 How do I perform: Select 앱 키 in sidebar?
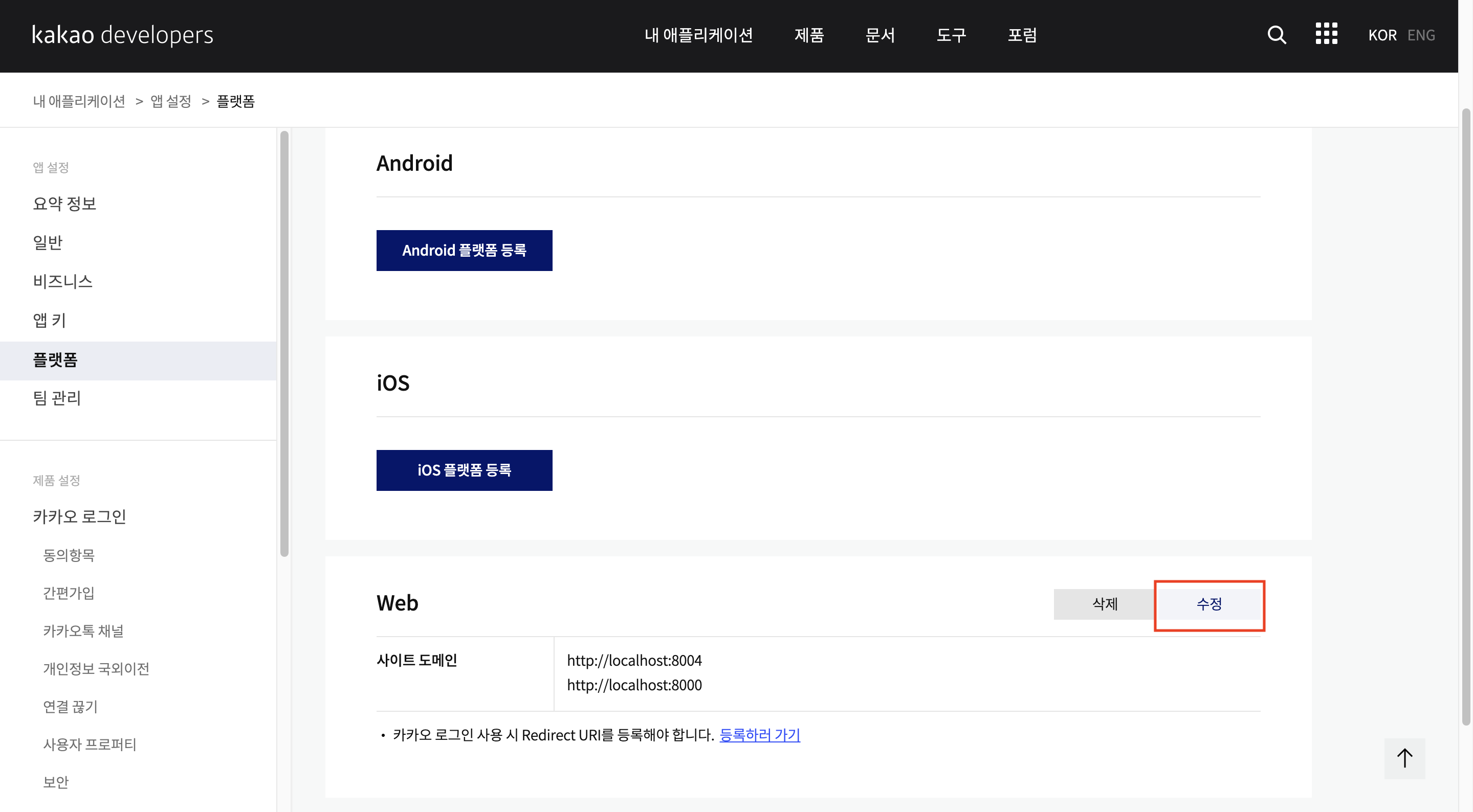pos(49,320)
